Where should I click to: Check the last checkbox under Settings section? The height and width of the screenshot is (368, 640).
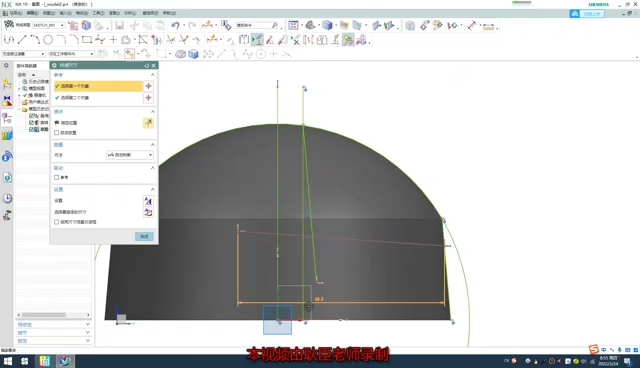pos(57,222)
